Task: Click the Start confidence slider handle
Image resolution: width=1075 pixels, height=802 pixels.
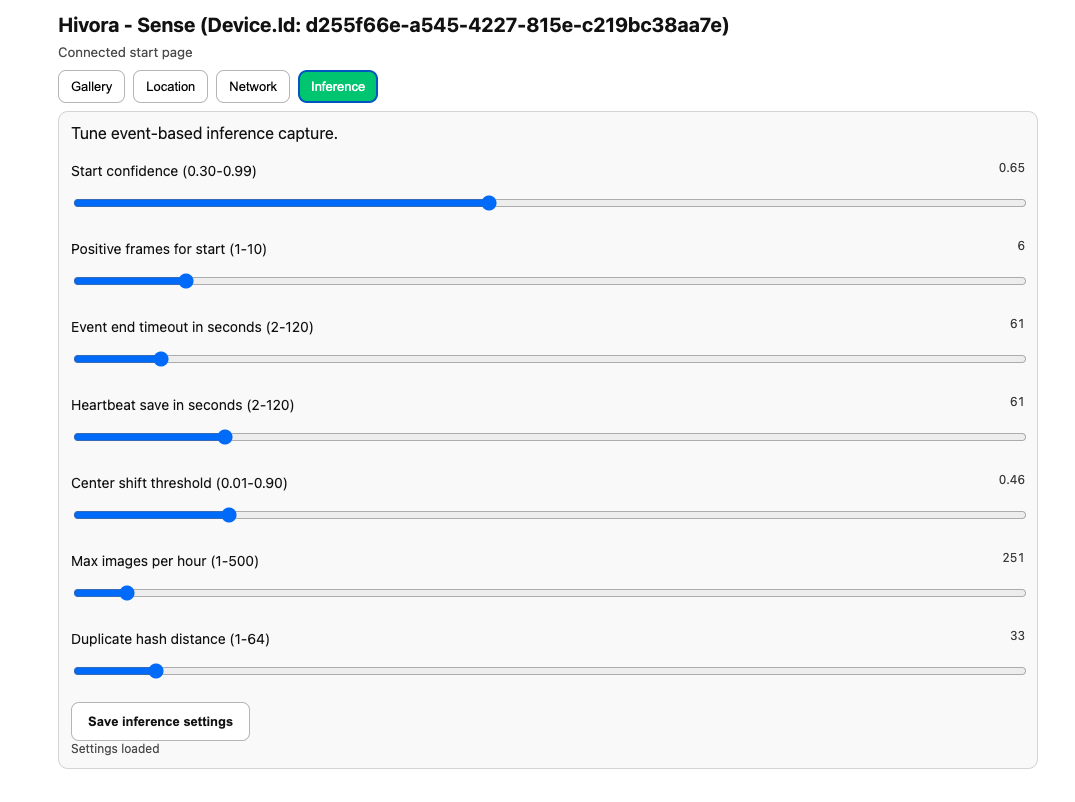Action: [489, 203]
